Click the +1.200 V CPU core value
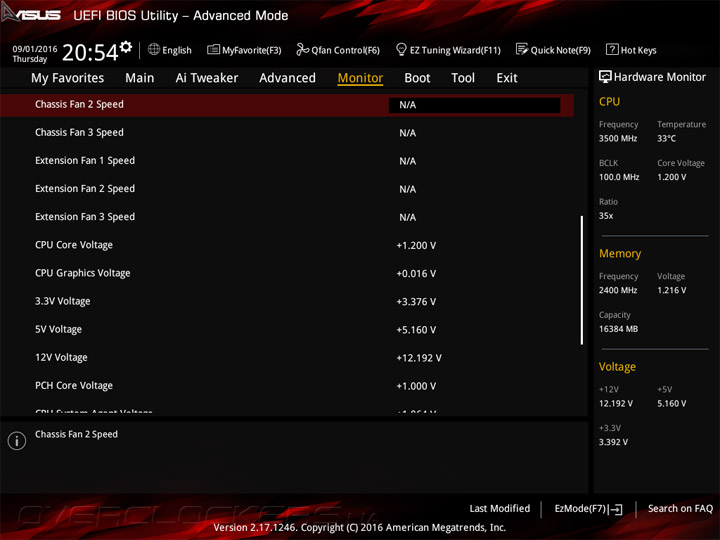 click(416, 246)
